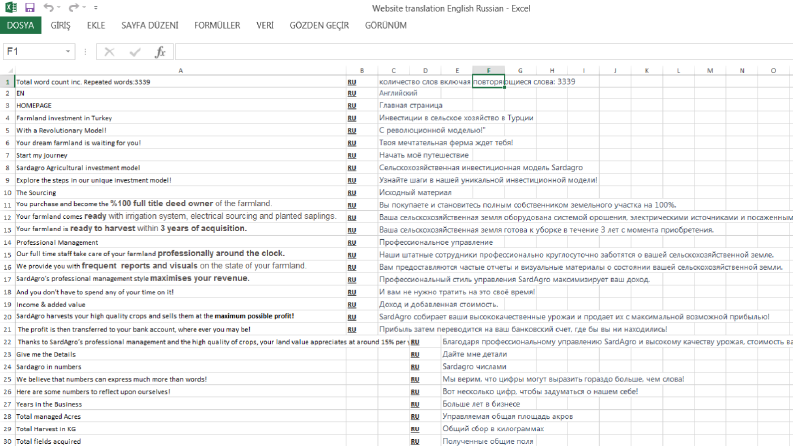Click the RU link in row 1
793x446 pixels.
point(352,82)
